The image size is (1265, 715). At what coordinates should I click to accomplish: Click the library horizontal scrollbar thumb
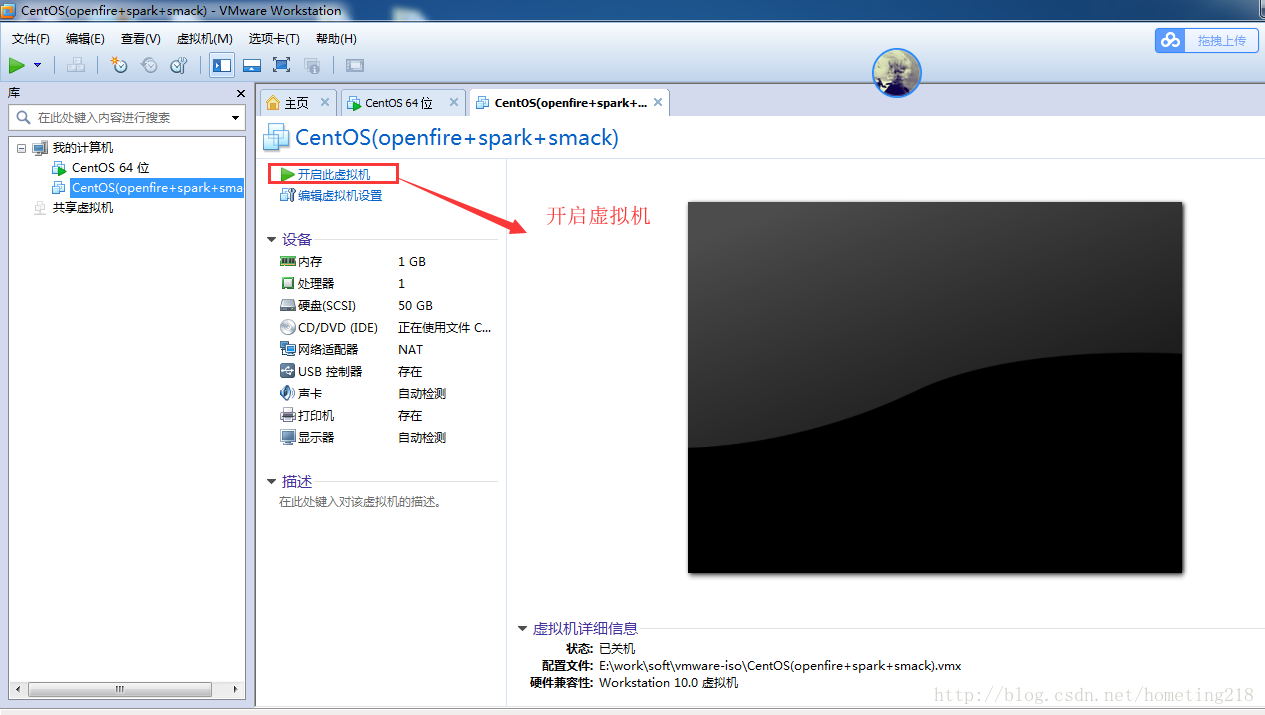[x=120, y=689]
